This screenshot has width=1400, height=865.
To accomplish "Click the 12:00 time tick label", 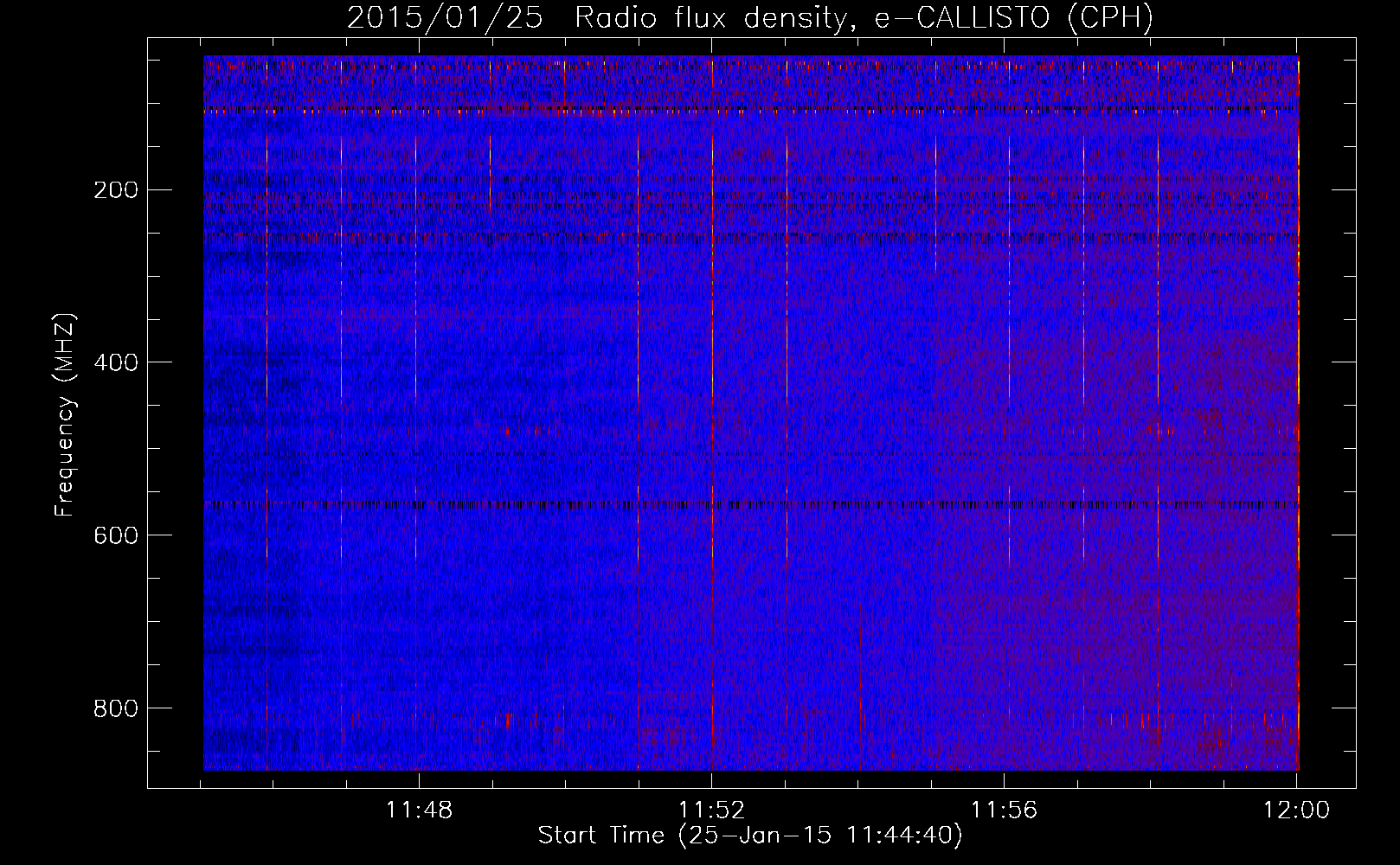I will click(1296, 811).
